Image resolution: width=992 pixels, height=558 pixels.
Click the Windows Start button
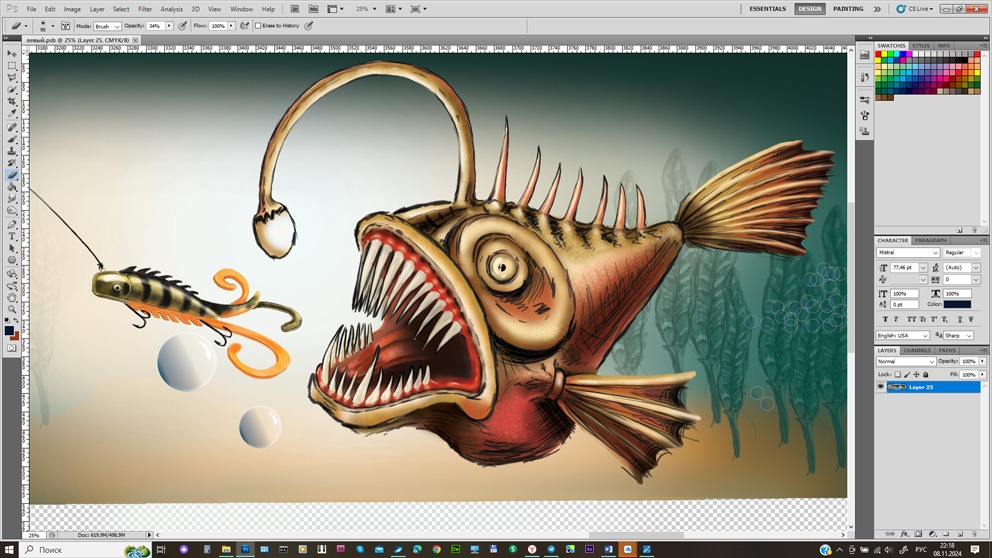(x=9, y=549)
